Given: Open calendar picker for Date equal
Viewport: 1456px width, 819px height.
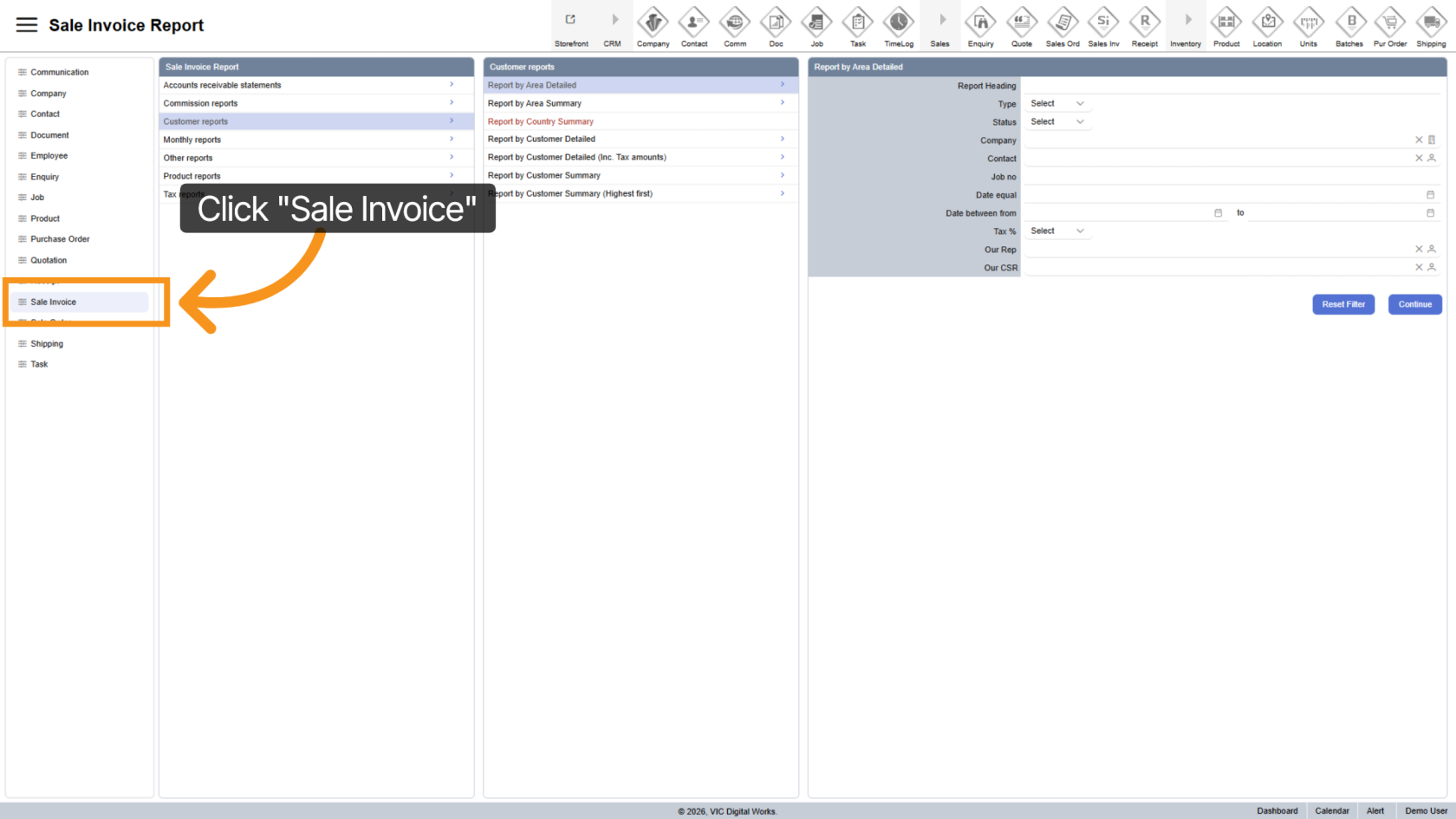Looking at the screenshot, I should pyautogui.click(x=1430, y=195).
